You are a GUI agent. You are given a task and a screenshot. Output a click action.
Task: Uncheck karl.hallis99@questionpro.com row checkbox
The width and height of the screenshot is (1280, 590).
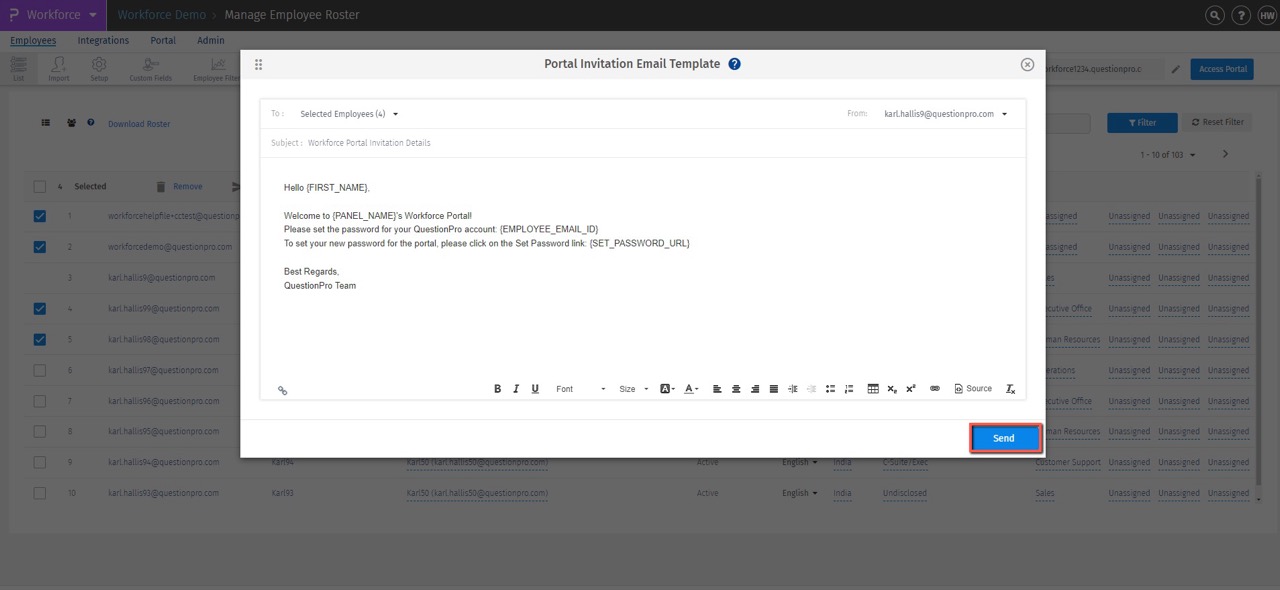coord(40,308)
